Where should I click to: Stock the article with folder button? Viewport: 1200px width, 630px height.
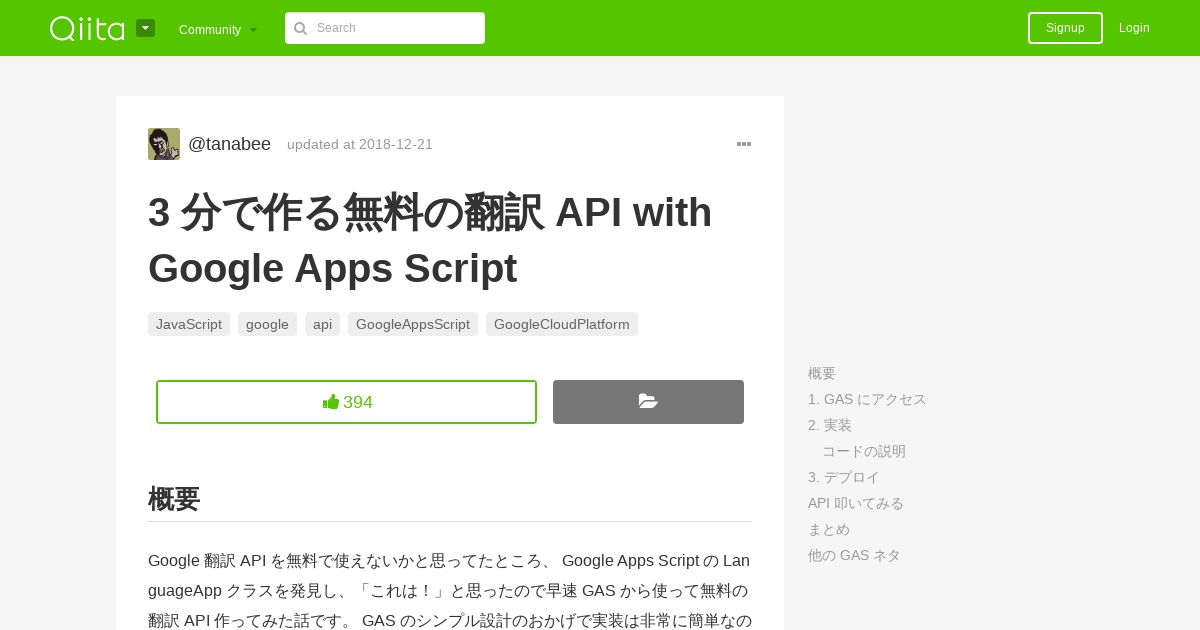point(648,402)
